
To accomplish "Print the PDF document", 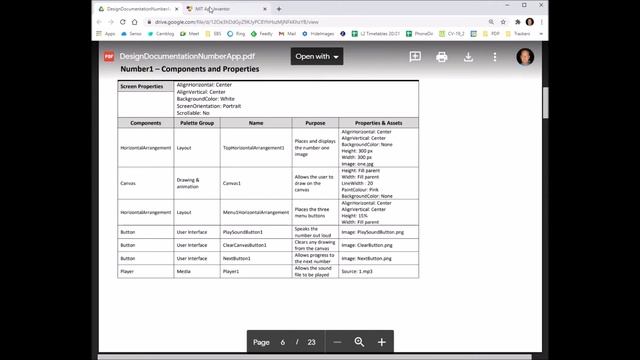I will click(442, 57).
